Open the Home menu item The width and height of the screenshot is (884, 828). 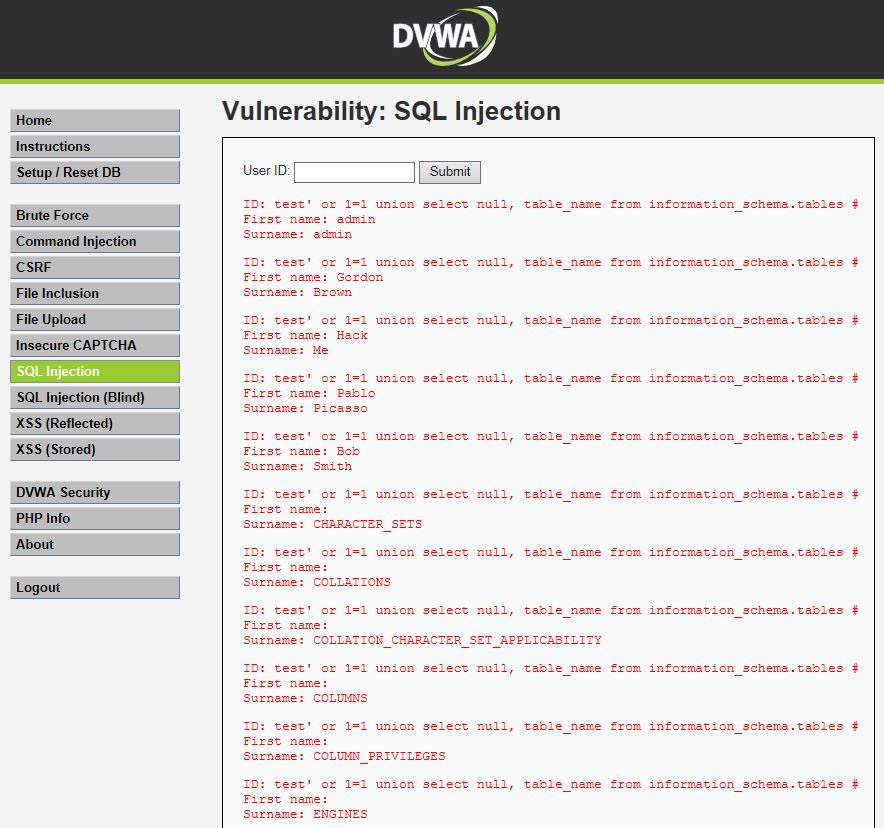coord(95,121)
